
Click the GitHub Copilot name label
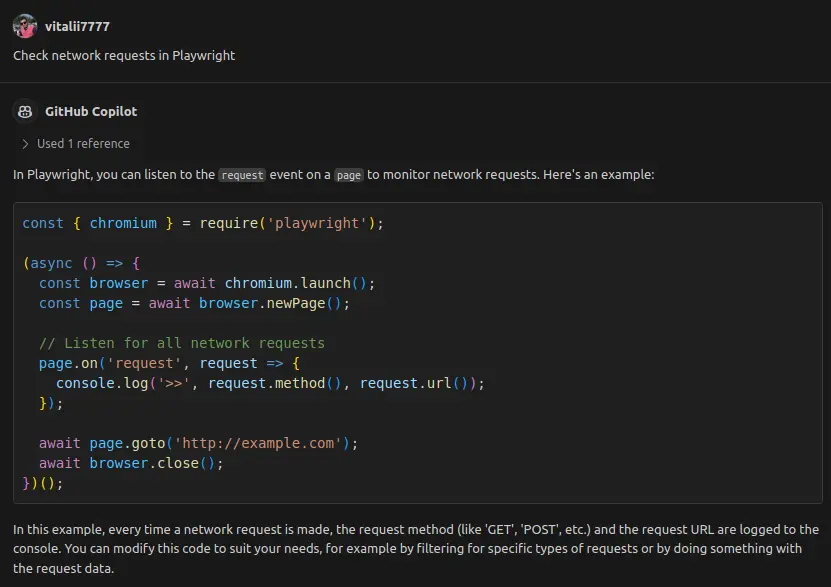(91, 112)
